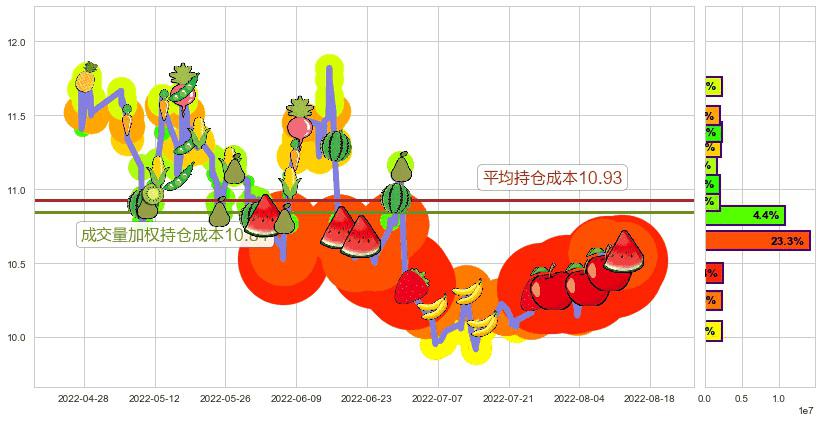
Task: Select the pear above the 2022-06-23 watermelon
Action: point(402,166)
